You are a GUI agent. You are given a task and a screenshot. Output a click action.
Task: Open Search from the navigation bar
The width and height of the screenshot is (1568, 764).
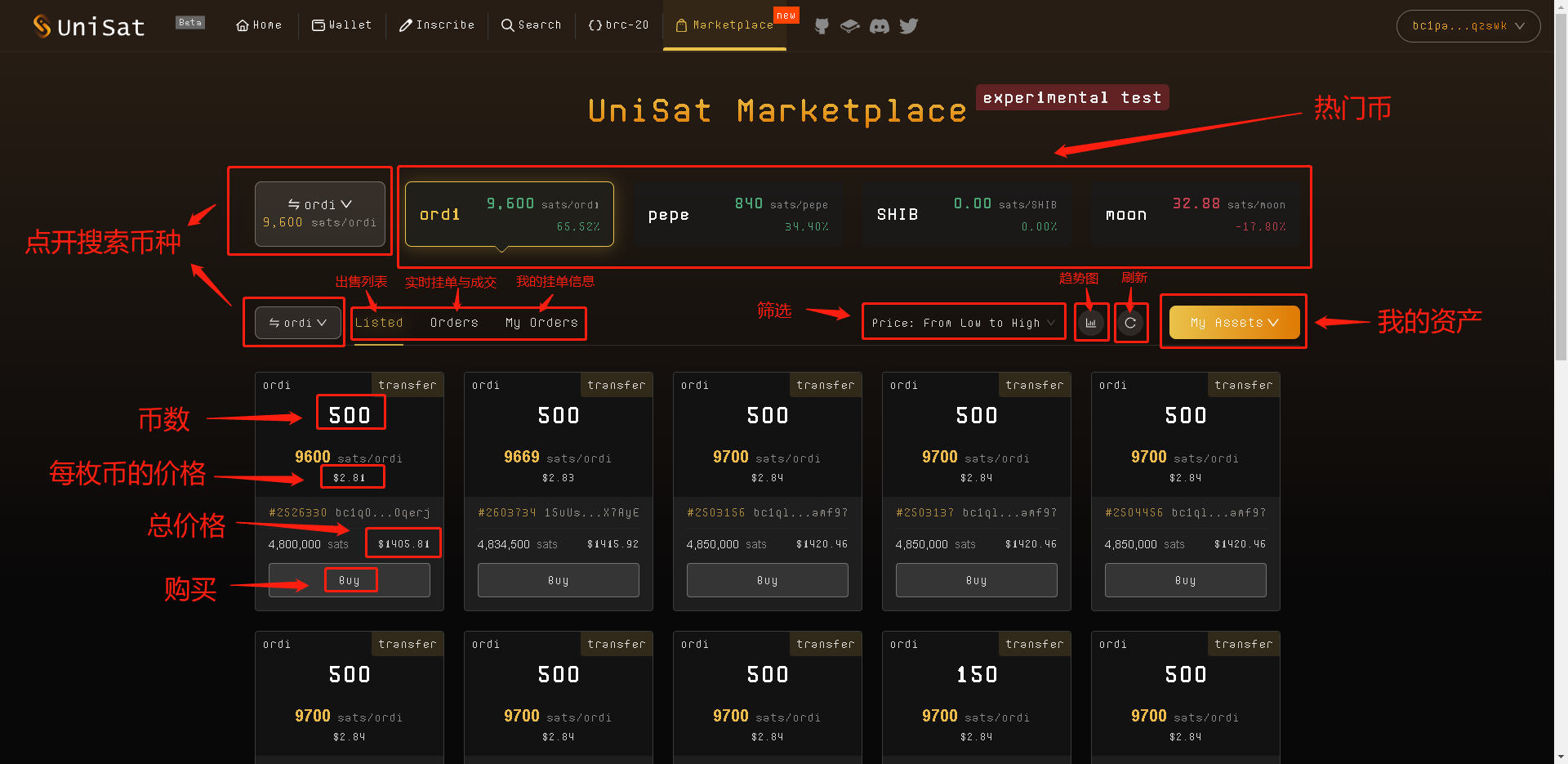[531, 25]
